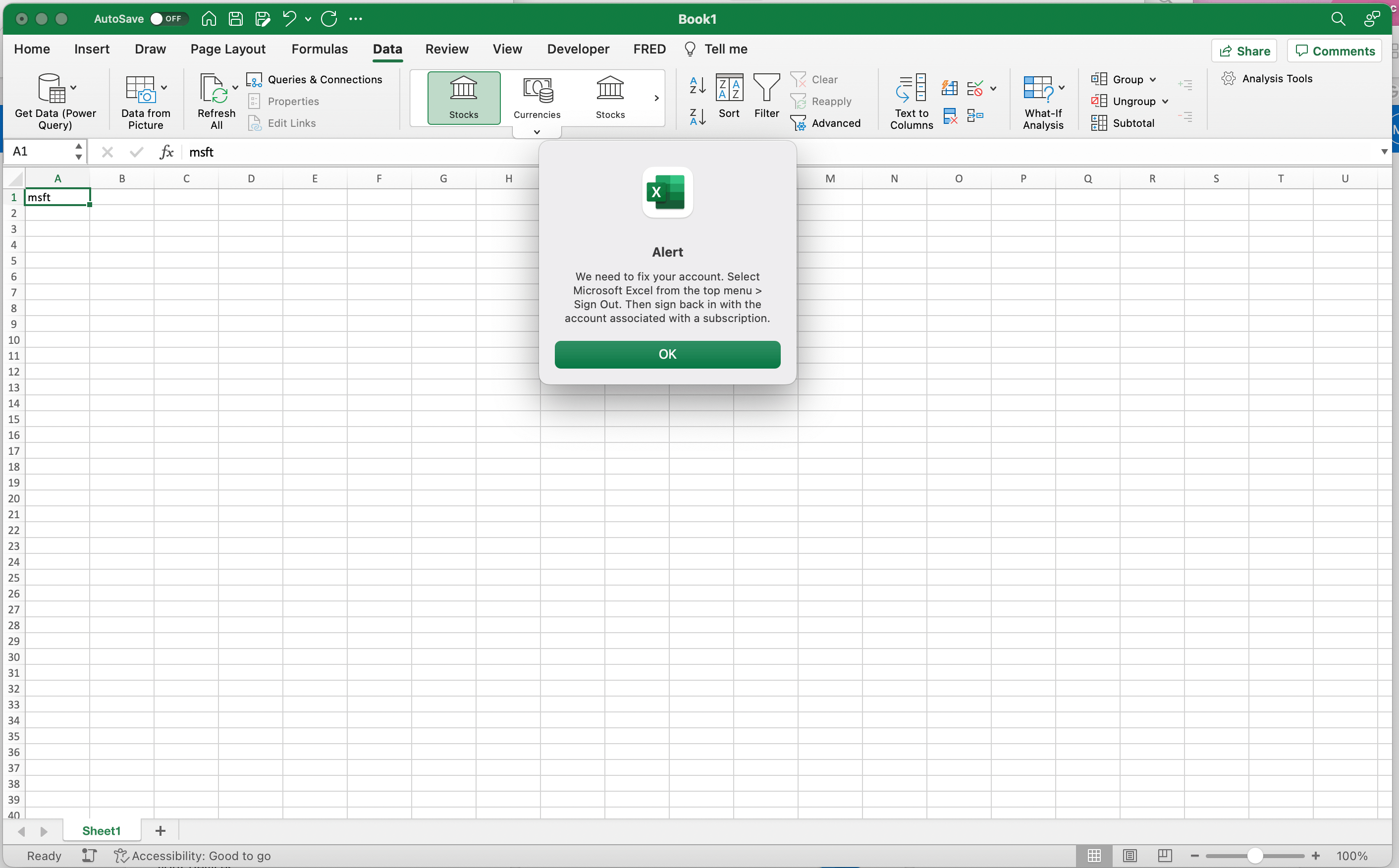The height and width of the screenshot is (868, 1399).
Task: Click the Share button
Action: click(1244, 51)
